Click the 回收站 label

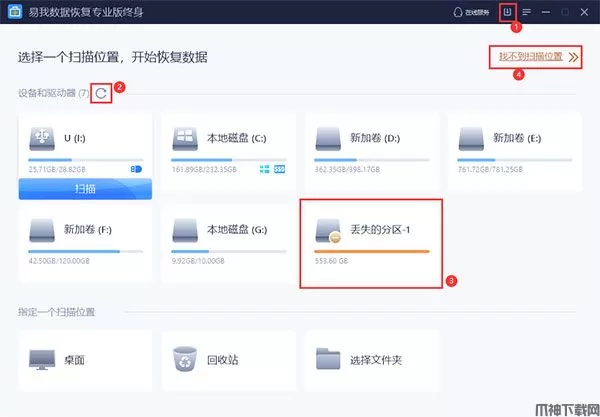[x=223, y=360]
